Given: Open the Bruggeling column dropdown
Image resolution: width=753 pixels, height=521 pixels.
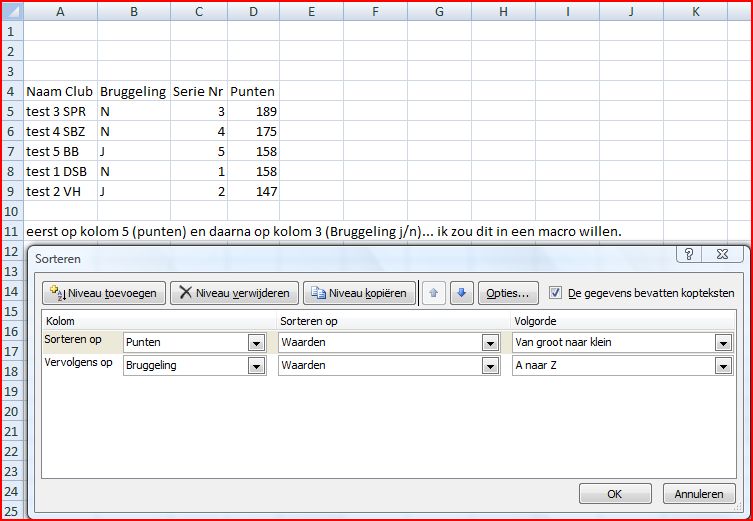Looking at the screenshot, I should point(256,366).
